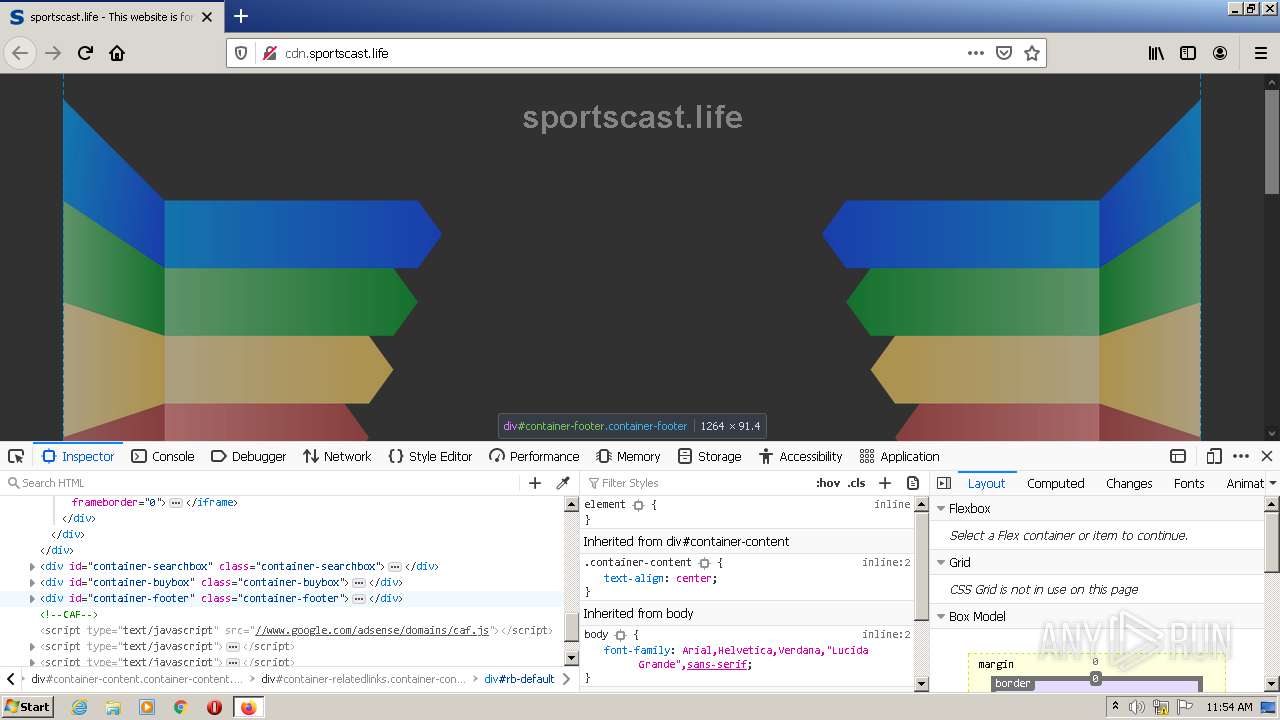Open the Application tab

pos(899,456)
